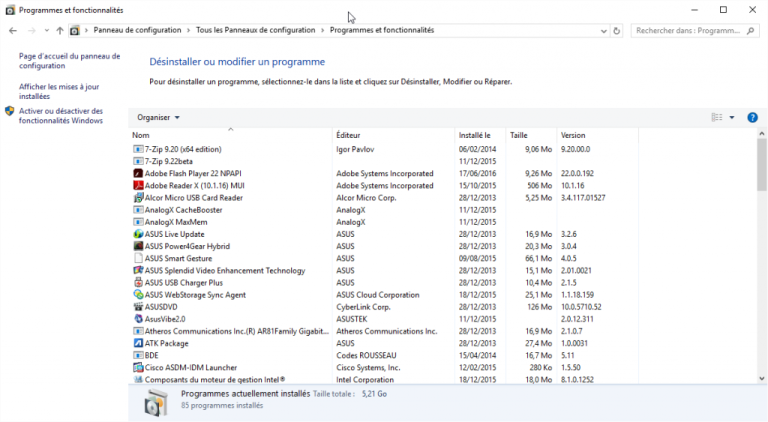Go back with the left arrow
Image resolution: width=768 pixels, height=422 pixels.
(x=13, y=30)
